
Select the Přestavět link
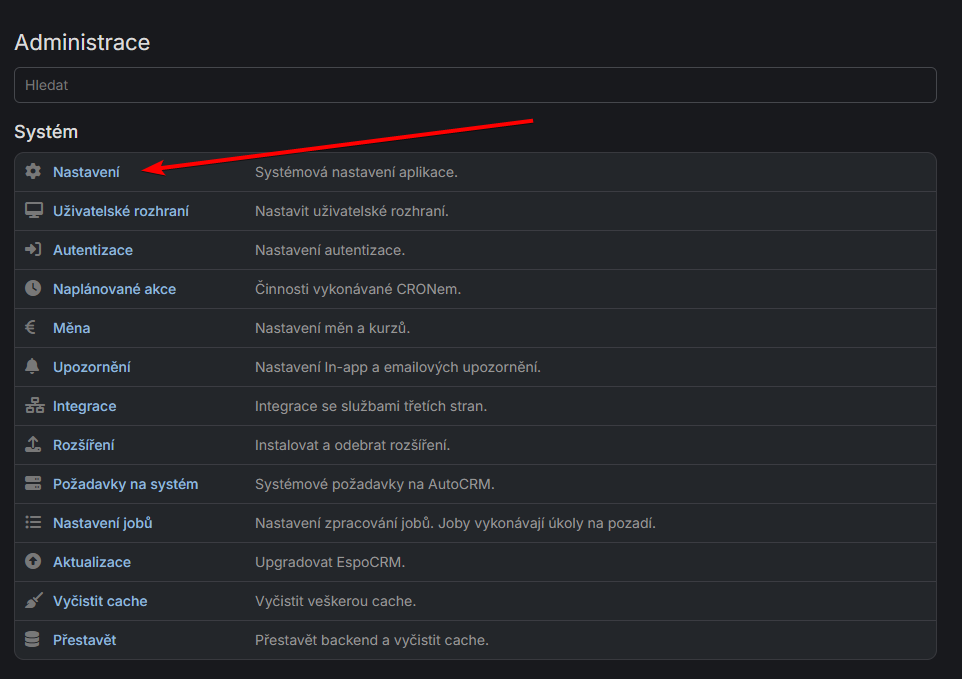click(x=84, y=640)
